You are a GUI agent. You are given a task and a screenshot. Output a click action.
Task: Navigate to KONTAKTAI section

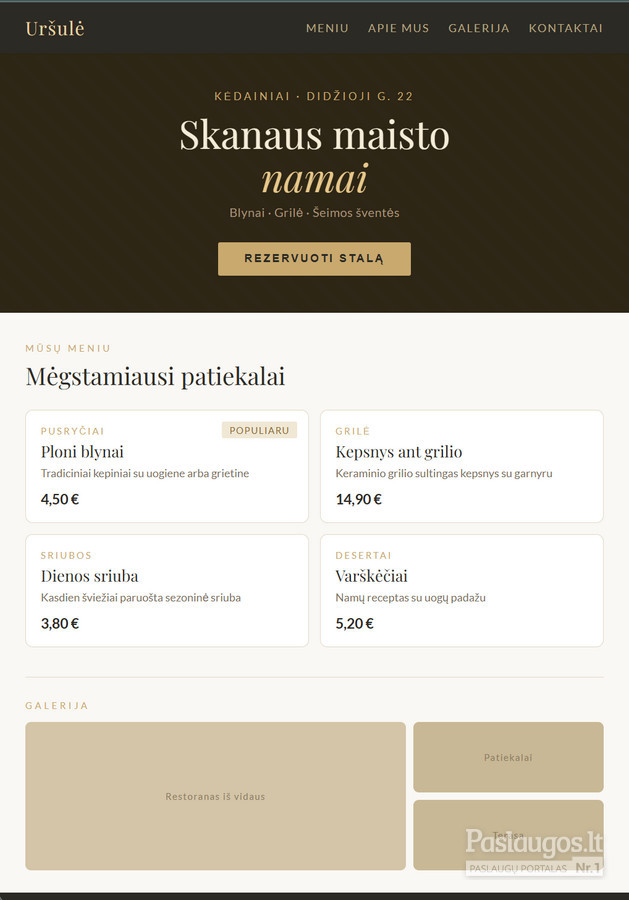[565, 28]
